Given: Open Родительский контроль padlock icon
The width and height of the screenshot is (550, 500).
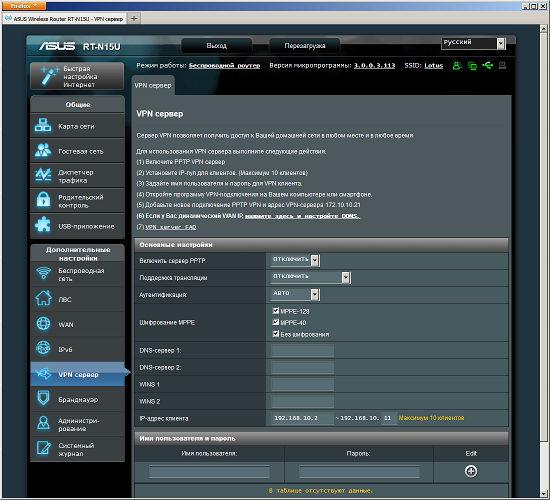Looking at the screenshot, I should click(x=43, y=200).
